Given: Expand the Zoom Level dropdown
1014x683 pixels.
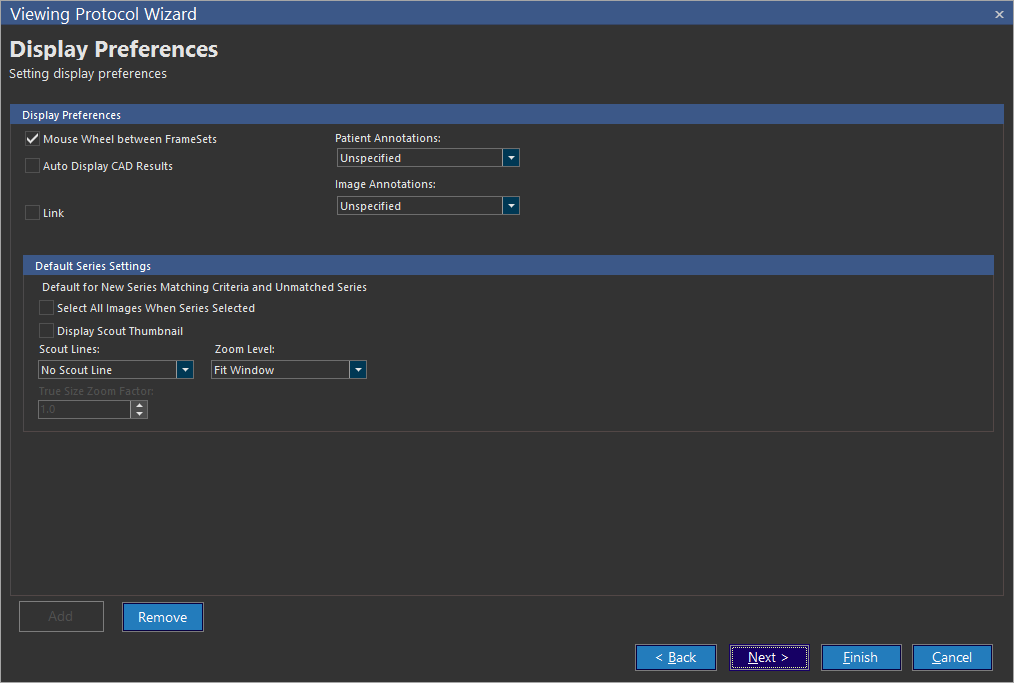Looking at the screenshot, I should click(x=358, y=370).
